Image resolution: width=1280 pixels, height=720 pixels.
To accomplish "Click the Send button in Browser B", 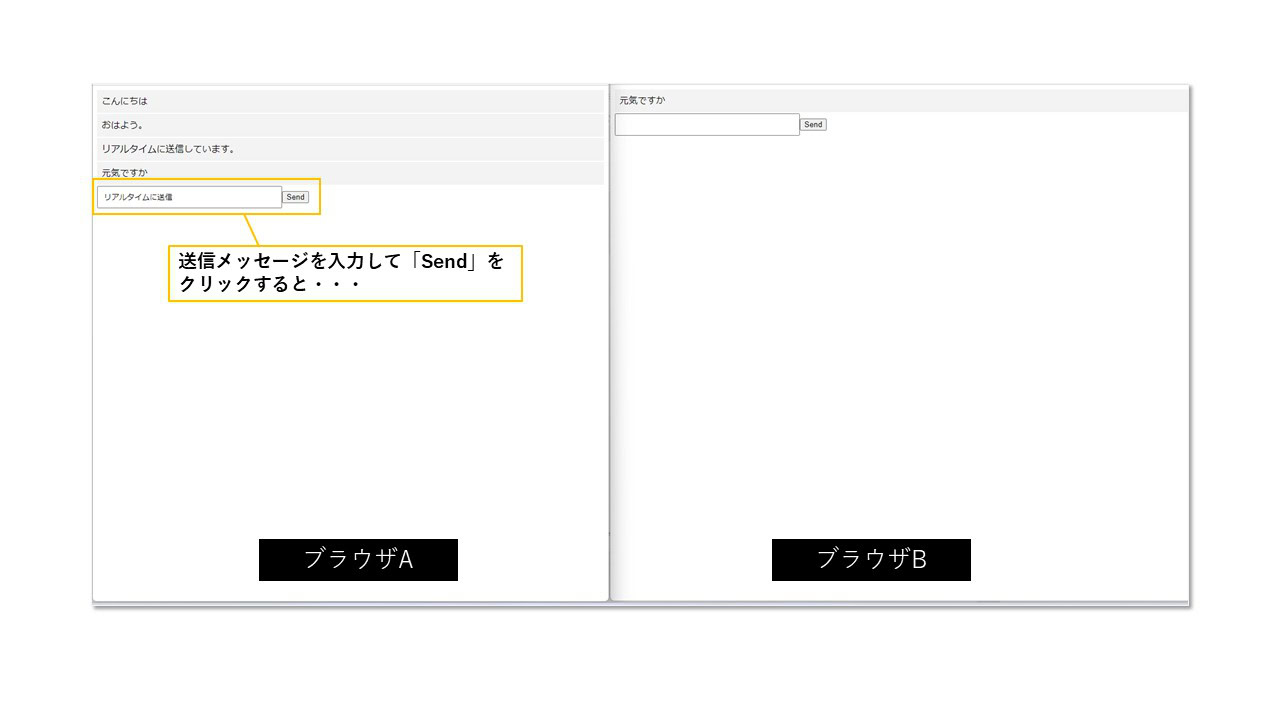I will (x=813, y=125).
